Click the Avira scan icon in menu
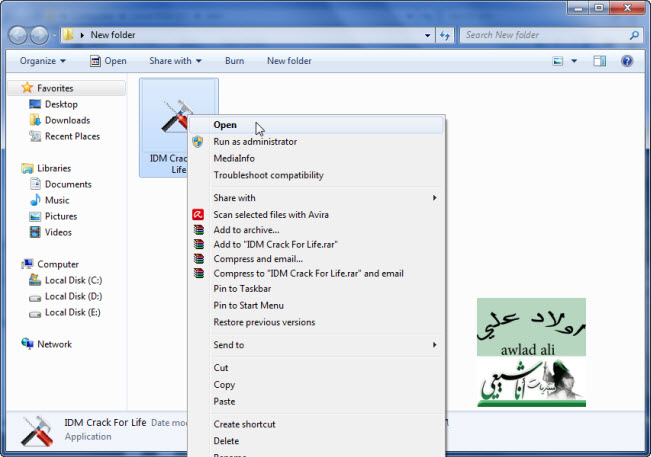 click(x=198, y=215)
